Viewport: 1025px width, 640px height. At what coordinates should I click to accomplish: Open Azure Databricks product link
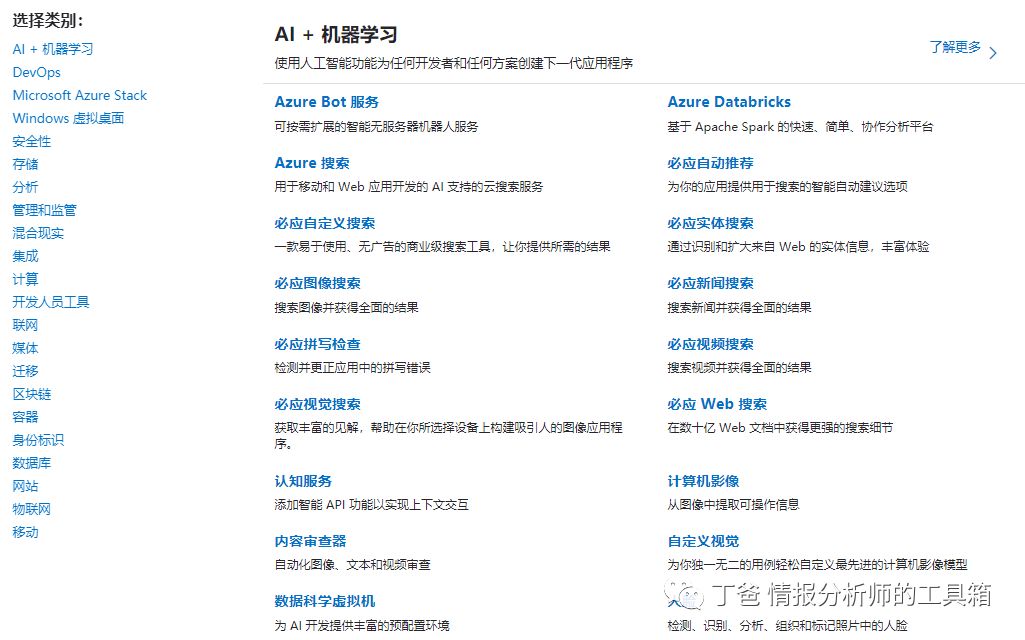(x=729, y=102)
